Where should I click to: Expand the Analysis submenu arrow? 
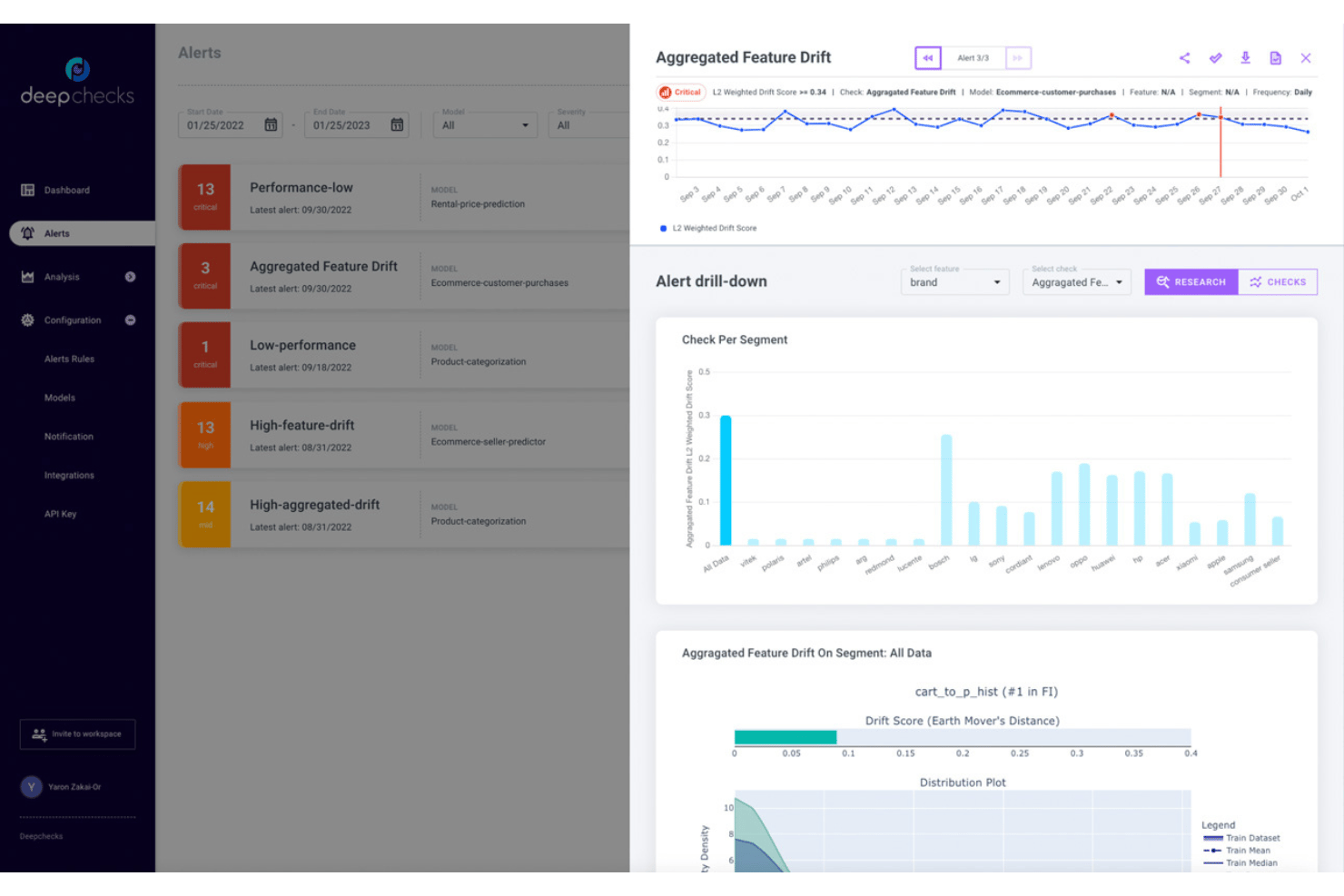130,277
